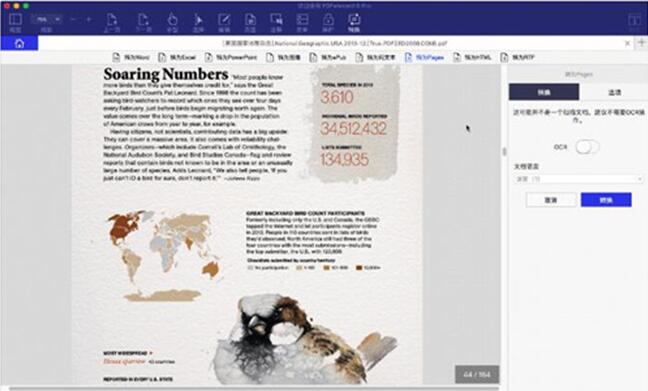The height and width of the screenshot is (391, 648).
Task: Switch to the options tab in side panel
Action: (x=614, y=92)
